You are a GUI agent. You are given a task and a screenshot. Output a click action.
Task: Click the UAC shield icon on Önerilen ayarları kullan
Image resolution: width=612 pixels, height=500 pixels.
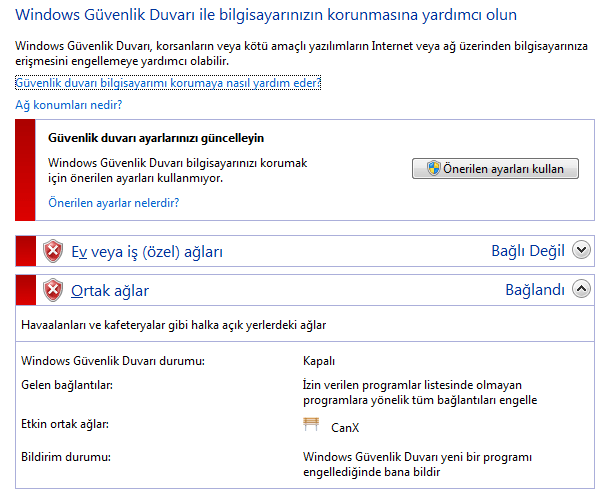434,169
